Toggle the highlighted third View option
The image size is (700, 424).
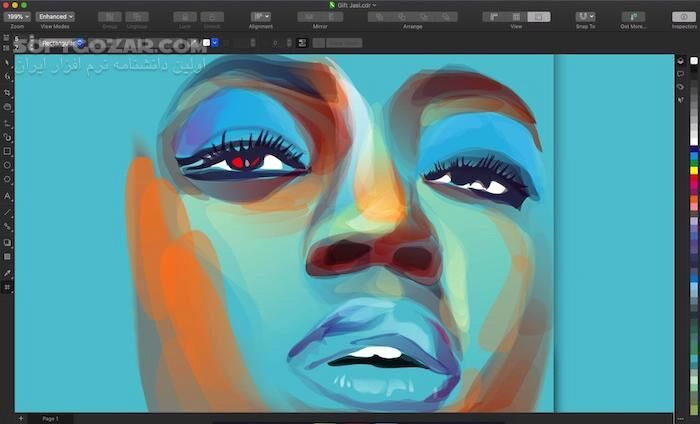539,17
